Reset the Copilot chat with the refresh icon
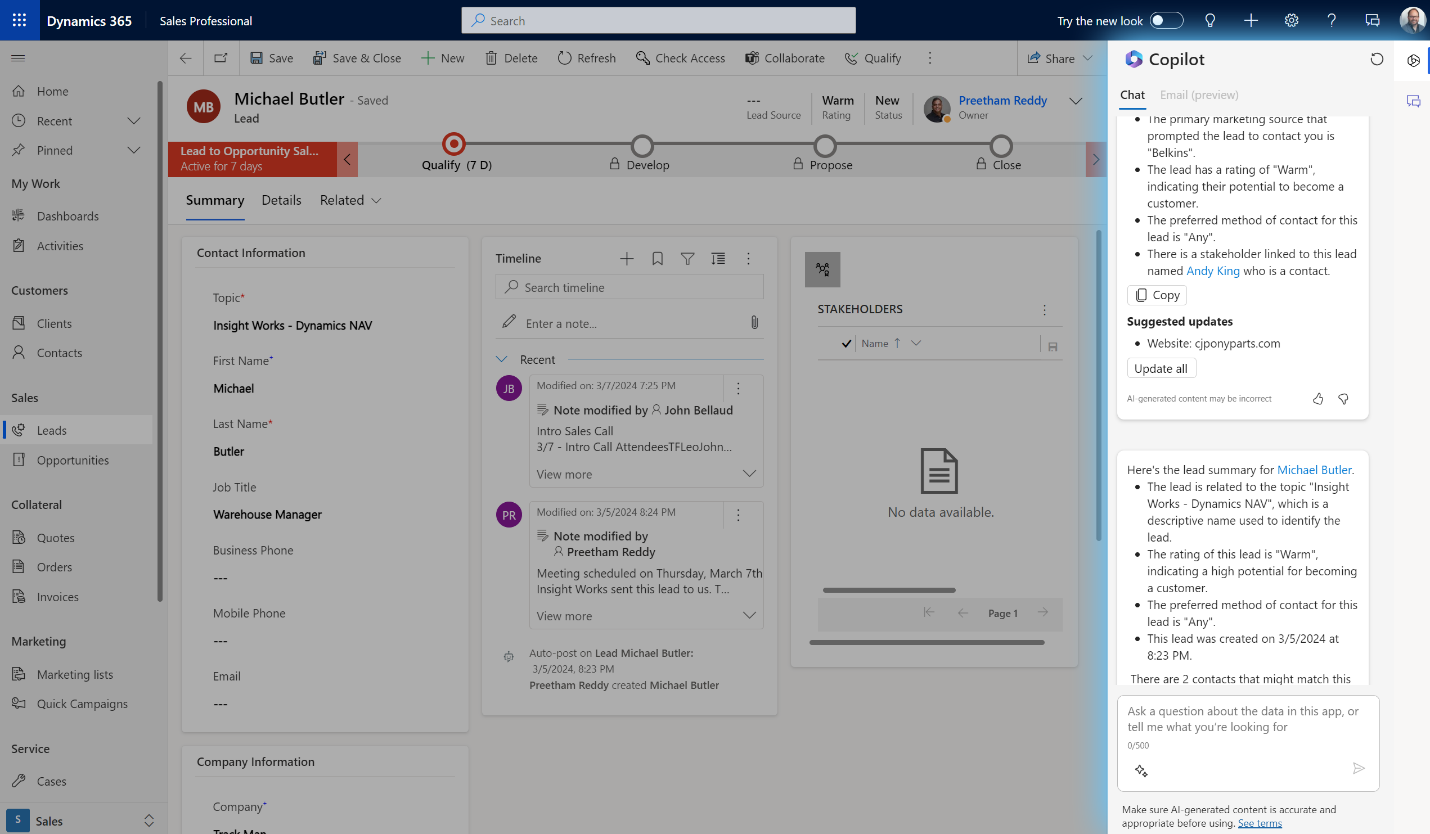Screen dimensions: 1430x834 pos(1377,60)
